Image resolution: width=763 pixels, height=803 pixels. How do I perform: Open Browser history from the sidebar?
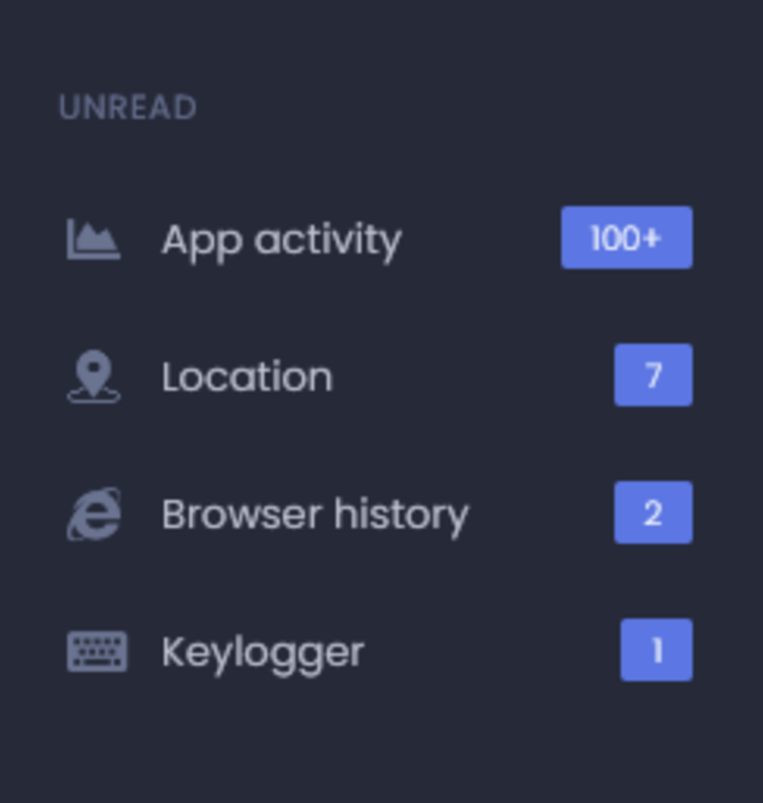click(x=314, y=514)
